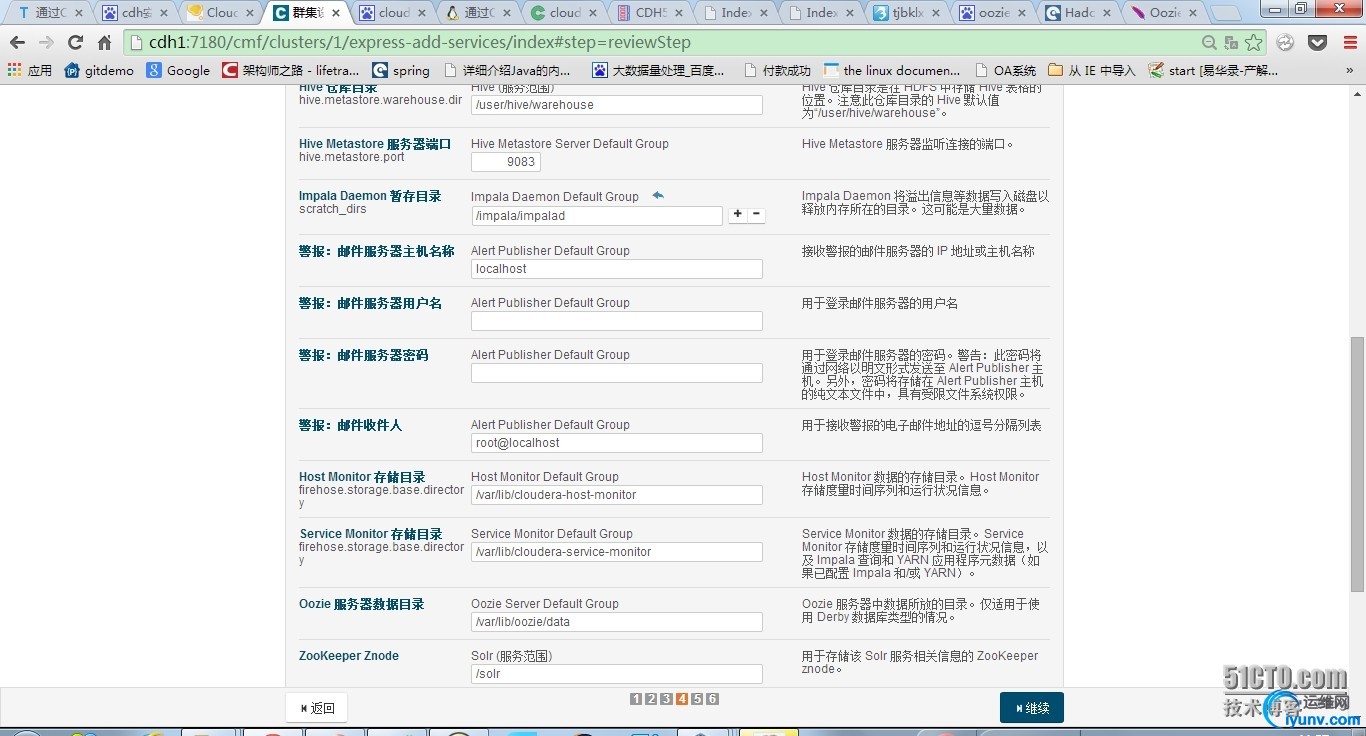Click the zoom magnifier icon in address bar
Screen dimensions: 1366x736
tap(1210, 43)
